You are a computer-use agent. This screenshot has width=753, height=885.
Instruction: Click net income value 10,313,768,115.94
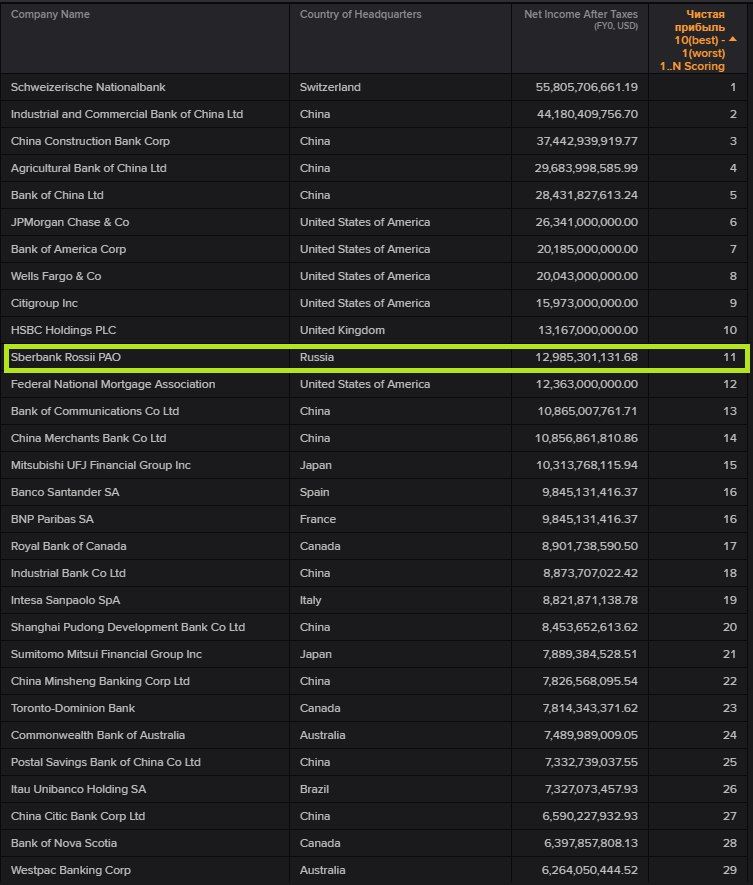587,465
